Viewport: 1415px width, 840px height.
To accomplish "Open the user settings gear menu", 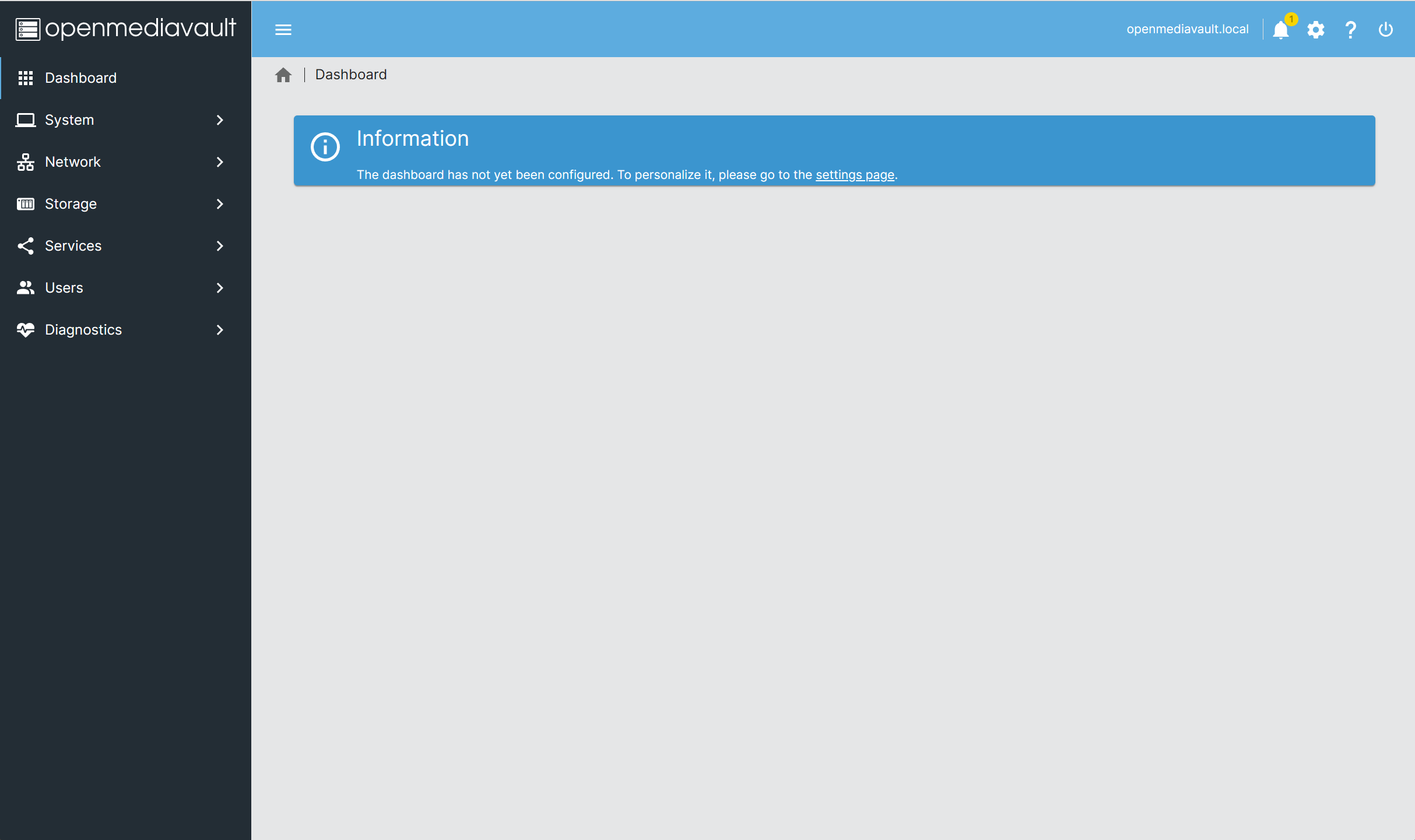I will [1315, 30].
